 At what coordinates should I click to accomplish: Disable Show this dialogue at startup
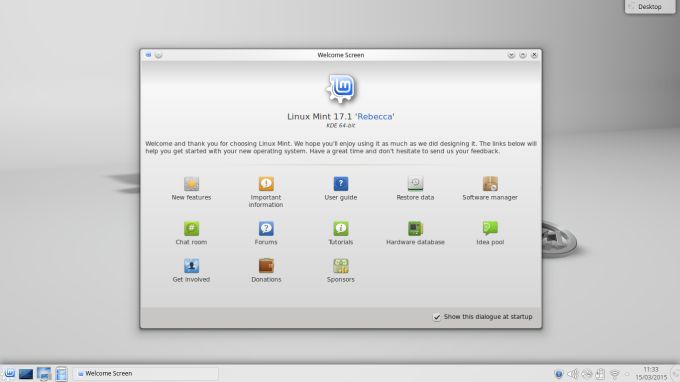click(x=437, y=317)
